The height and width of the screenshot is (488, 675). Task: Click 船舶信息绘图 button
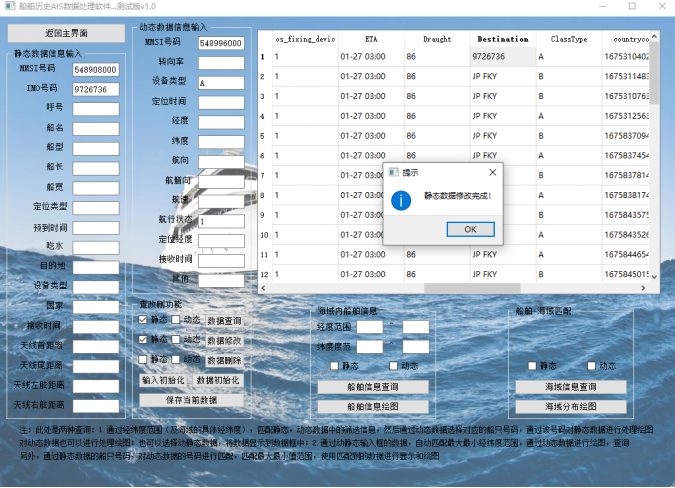tap(373, 407)
